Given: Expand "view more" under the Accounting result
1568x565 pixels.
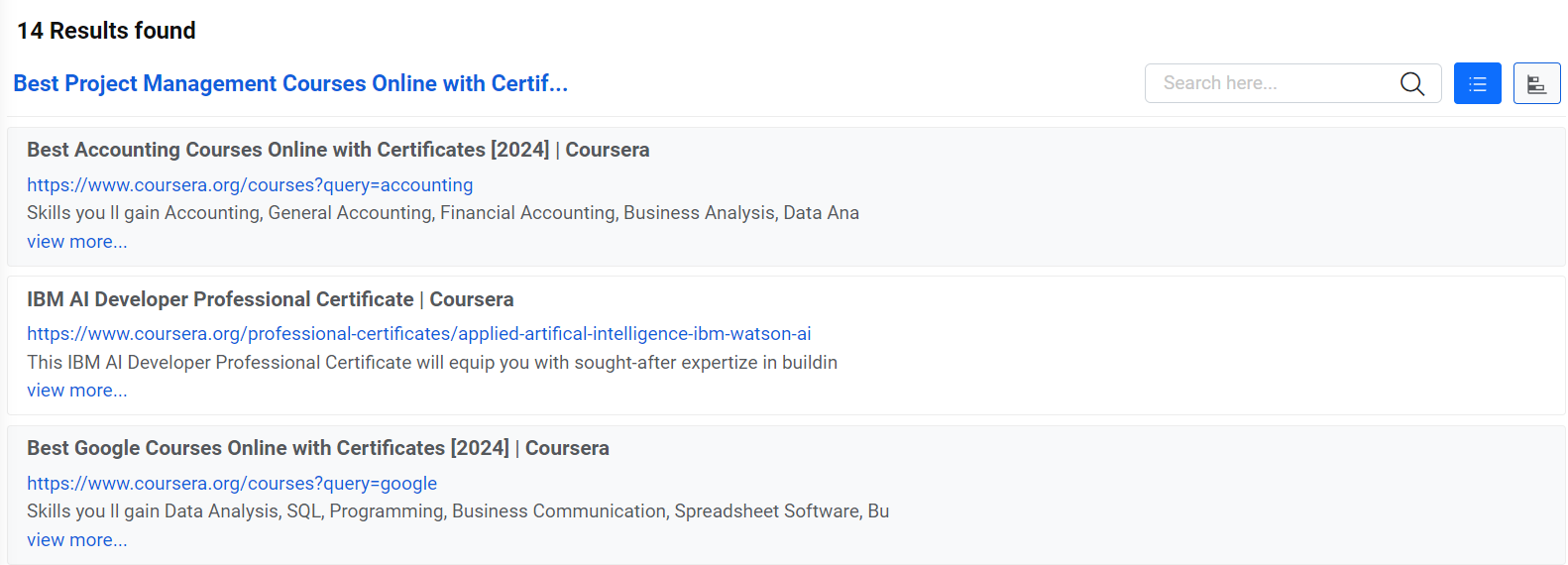Looking at the screenshot, I should [x=77, y=242].
